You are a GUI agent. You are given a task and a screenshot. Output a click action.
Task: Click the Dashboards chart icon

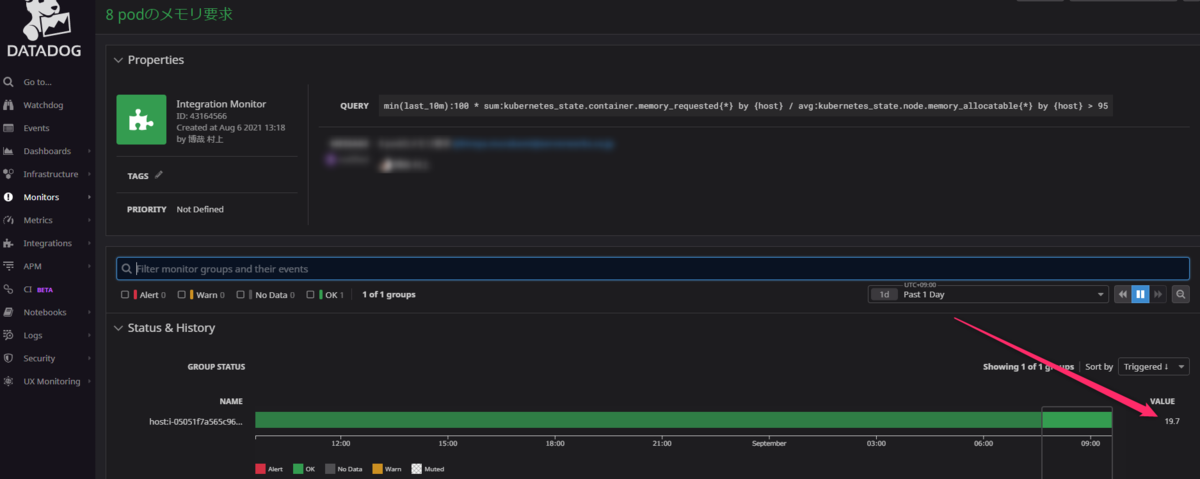(8, 151)
